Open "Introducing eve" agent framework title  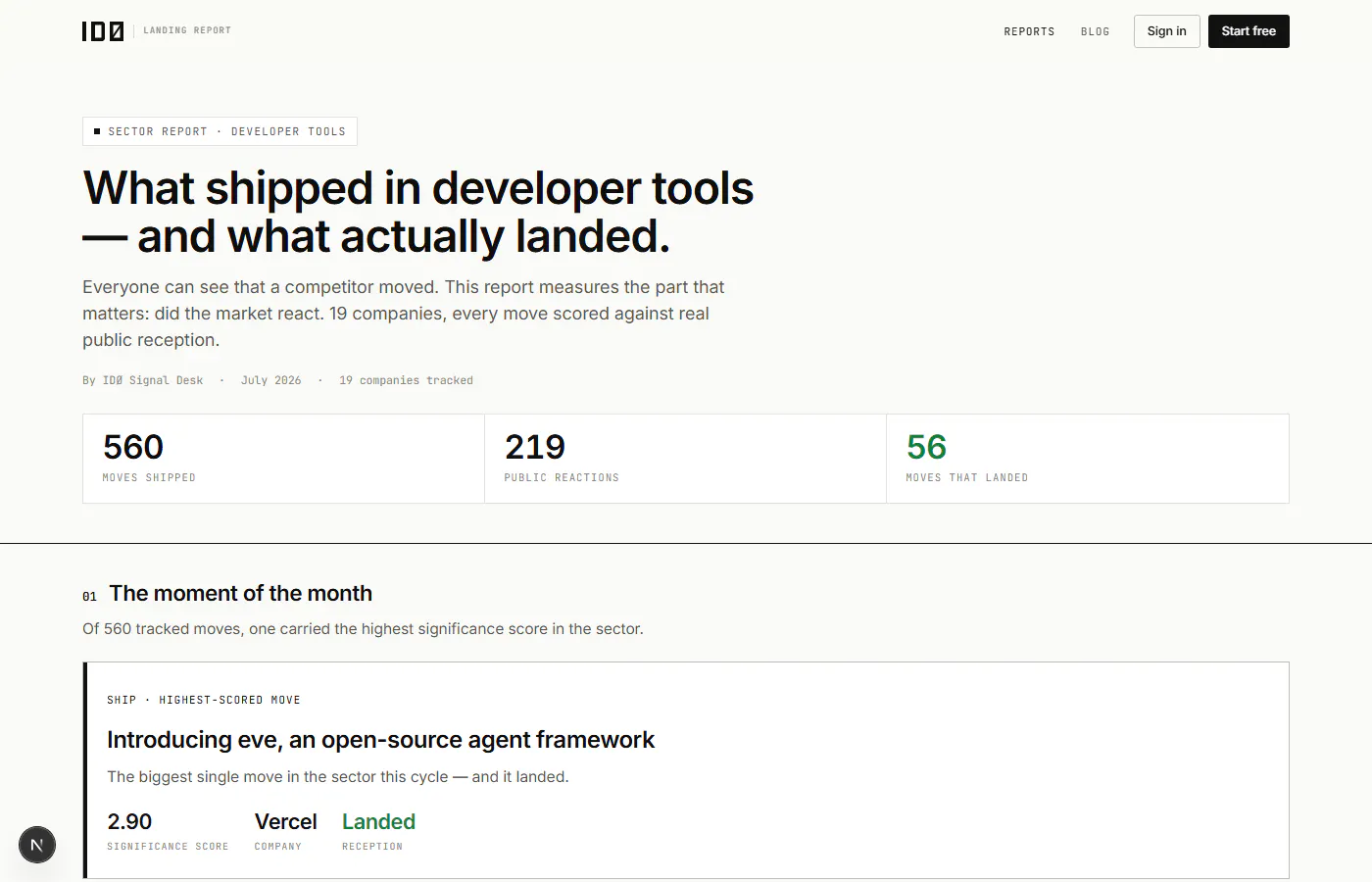click(380, 740)
